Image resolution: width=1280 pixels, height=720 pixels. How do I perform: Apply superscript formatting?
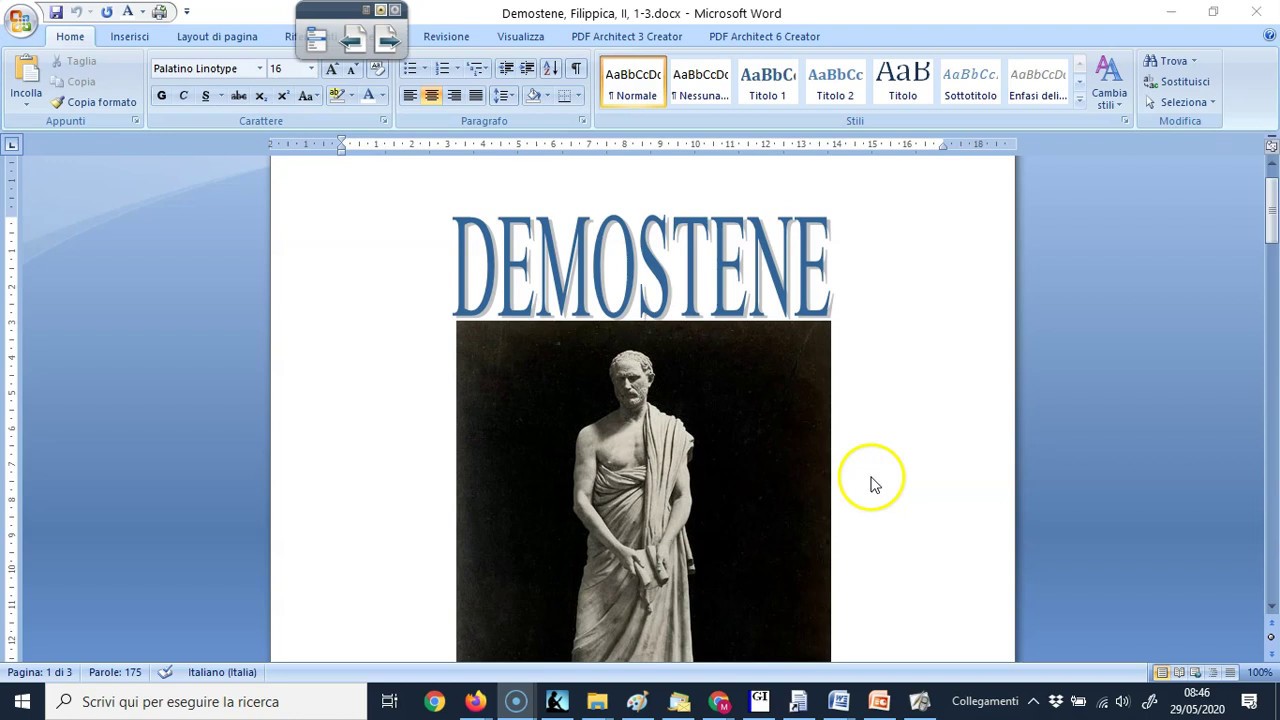[283, 96]
